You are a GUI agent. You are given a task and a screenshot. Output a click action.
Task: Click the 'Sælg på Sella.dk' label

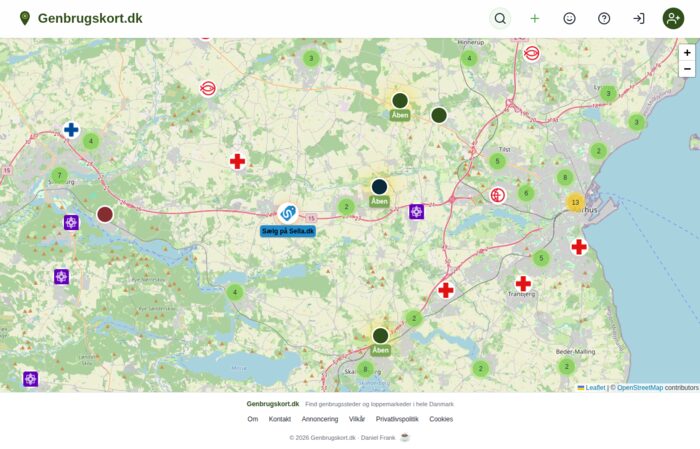coord(288,231)
